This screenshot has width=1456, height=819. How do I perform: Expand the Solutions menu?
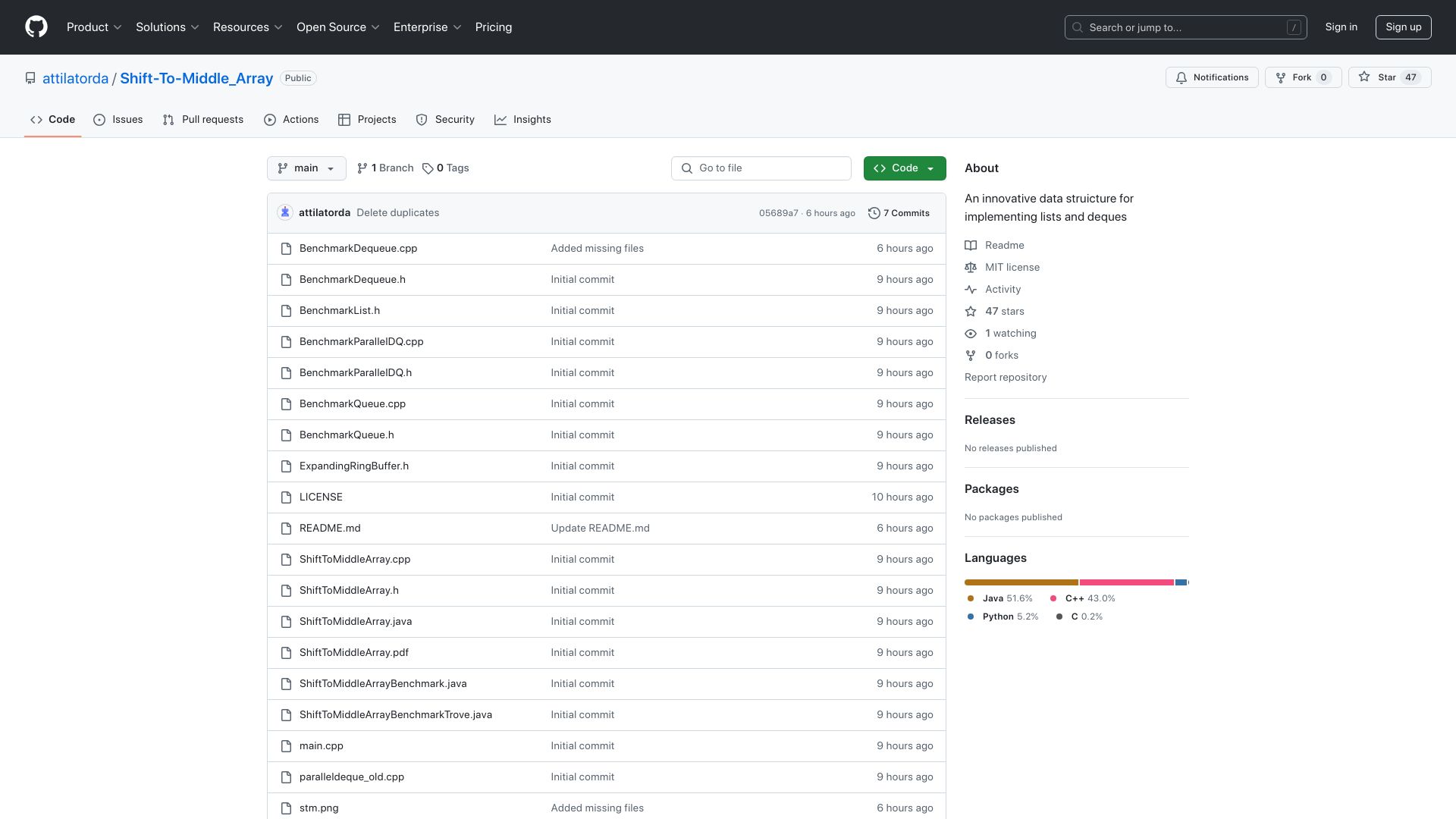click(168, 27)
